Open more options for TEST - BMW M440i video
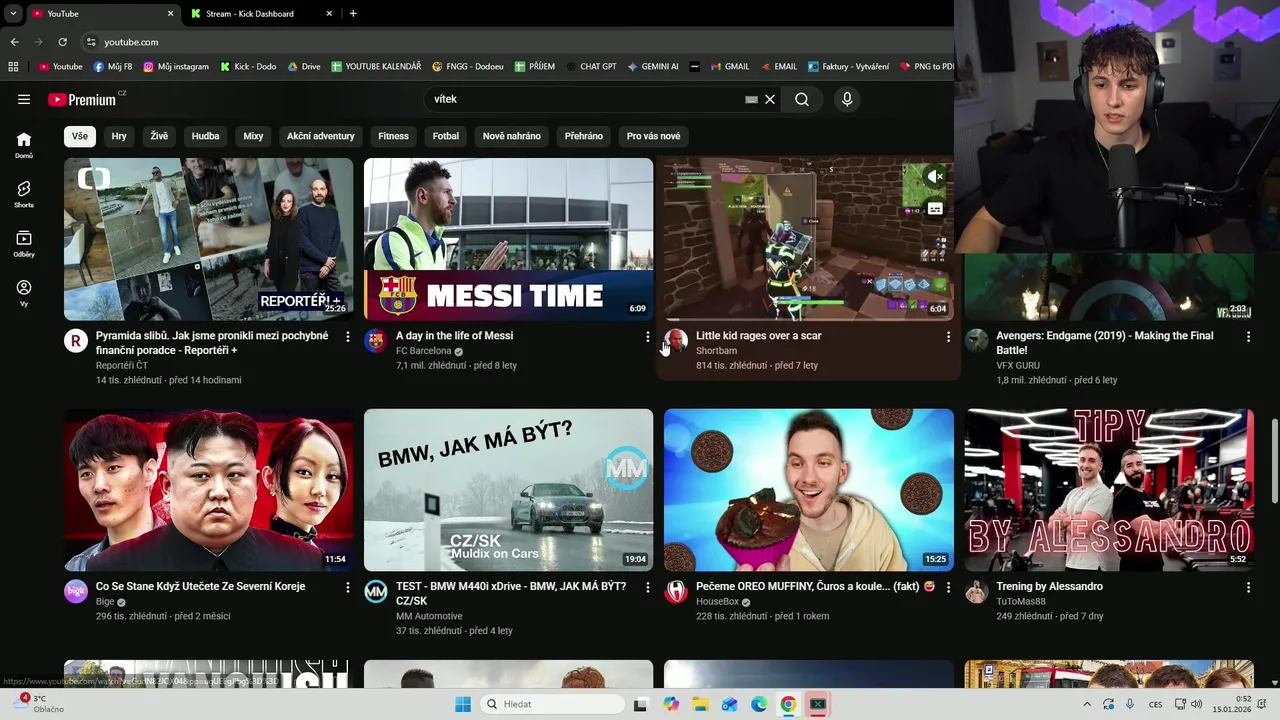The height and width of the screenshot is (720, 1280). pos(647,587)
